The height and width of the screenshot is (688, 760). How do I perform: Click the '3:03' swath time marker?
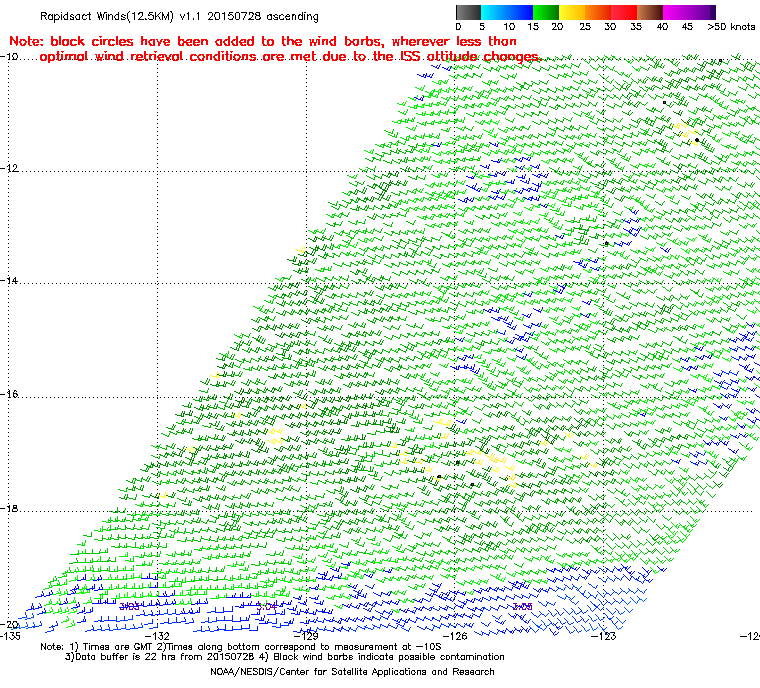[129, 607]
